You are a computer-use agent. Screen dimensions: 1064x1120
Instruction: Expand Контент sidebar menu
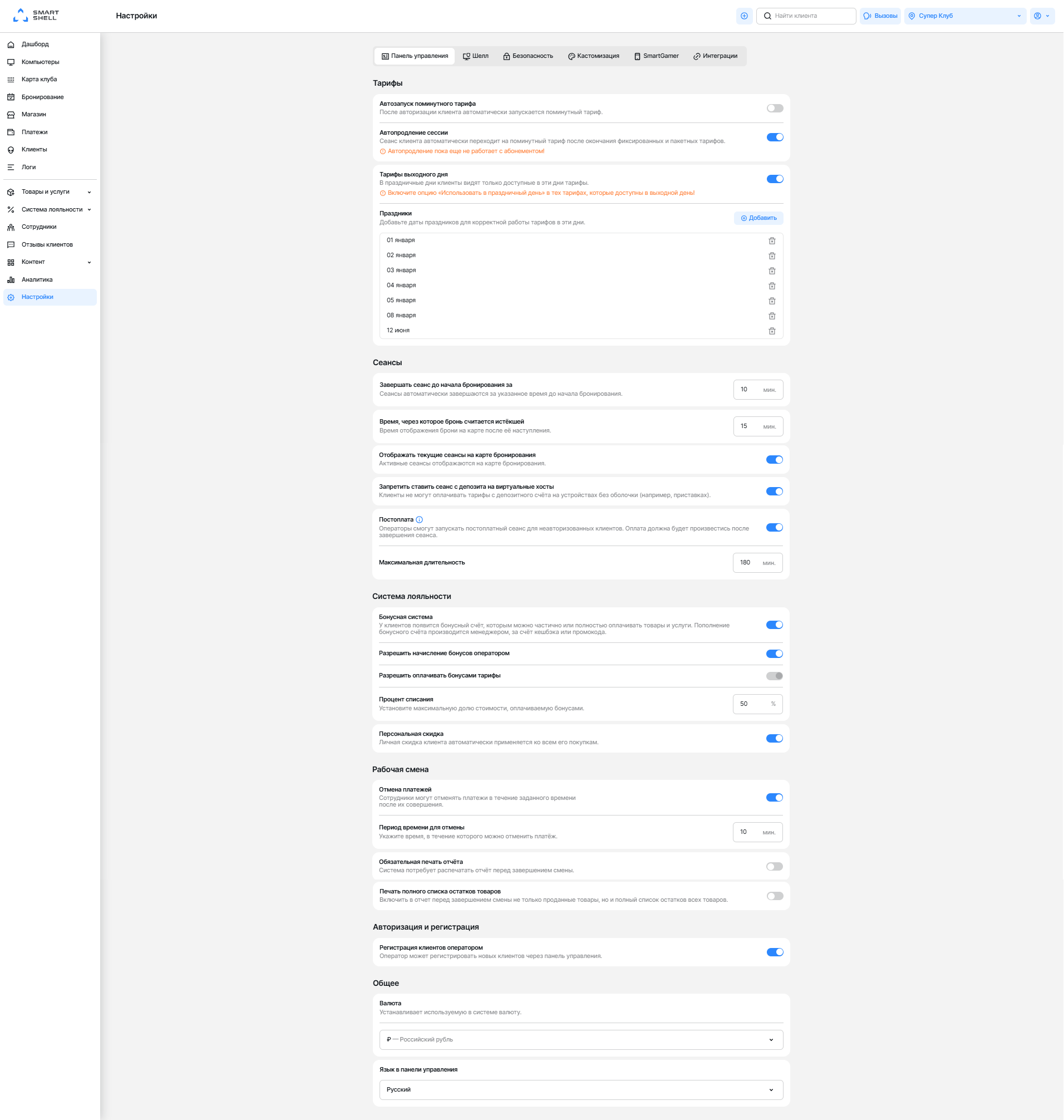(x=50, y=262)
